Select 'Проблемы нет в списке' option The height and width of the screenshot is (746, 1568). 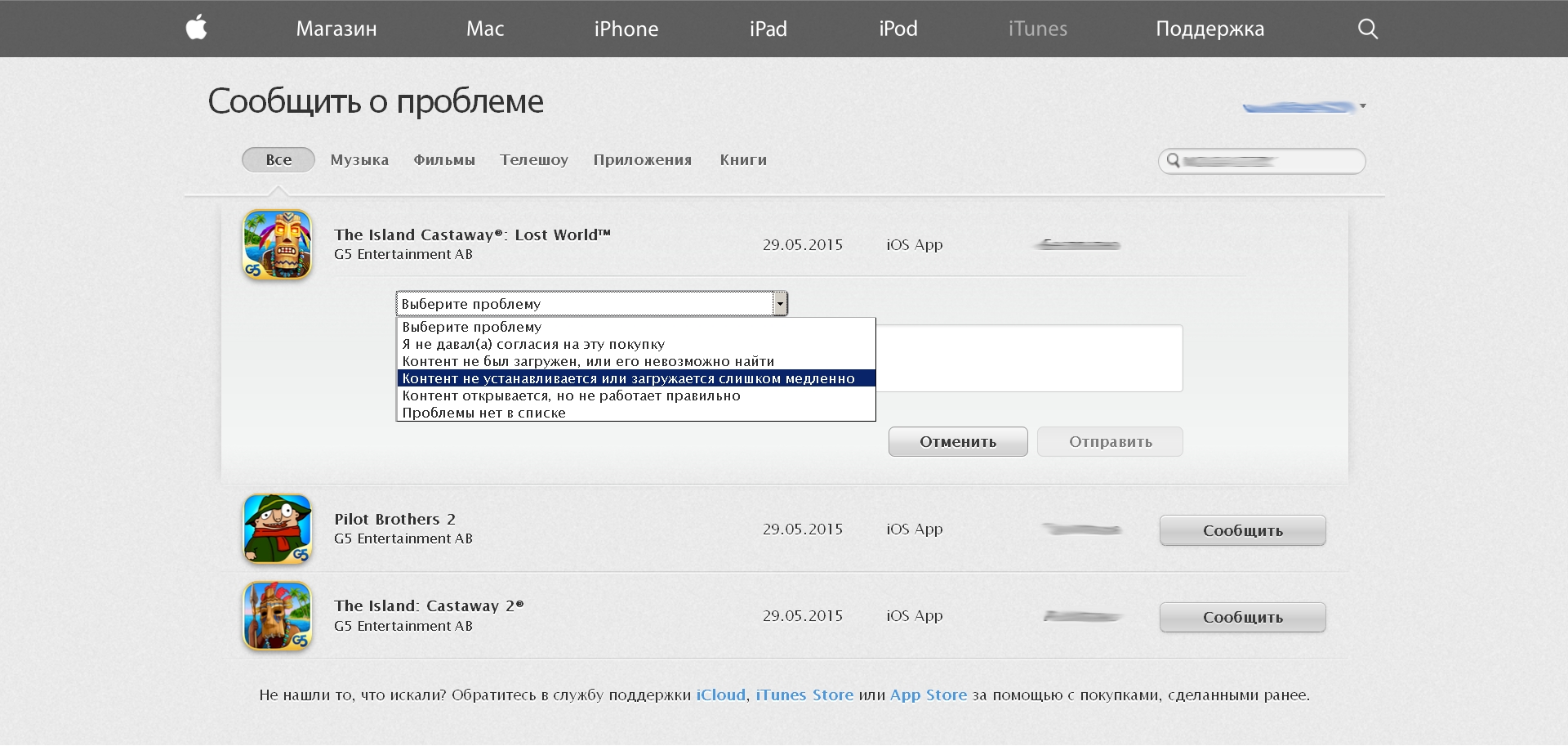(x=635, y=413)
